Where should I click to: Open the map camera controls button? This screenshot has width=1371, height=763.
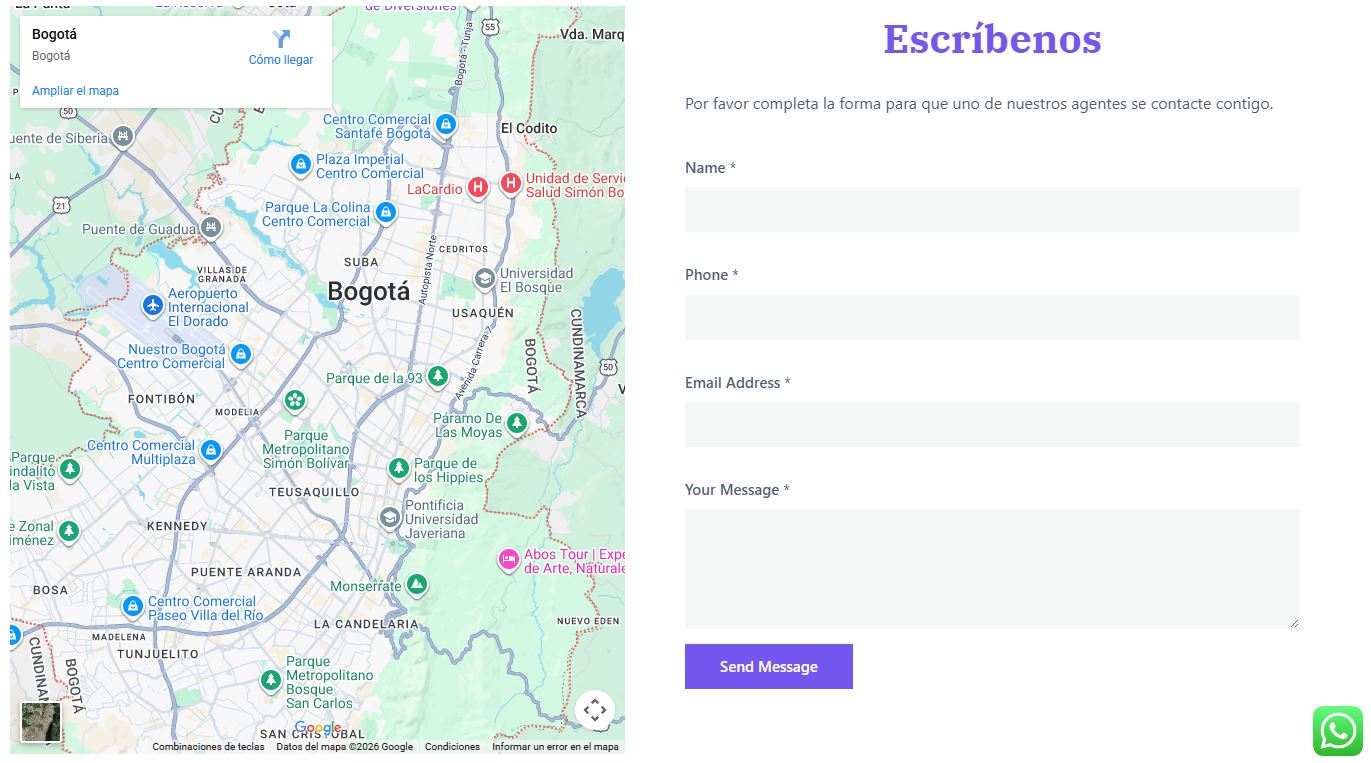594,711
